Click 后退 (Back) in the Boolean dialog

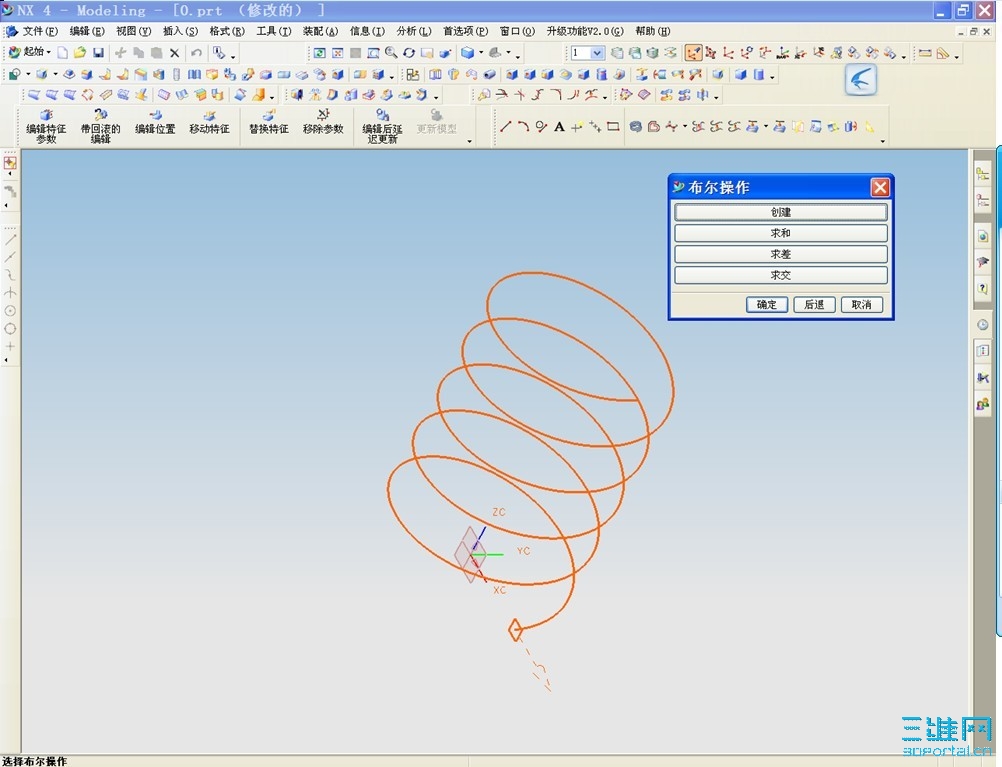[814, 305]
